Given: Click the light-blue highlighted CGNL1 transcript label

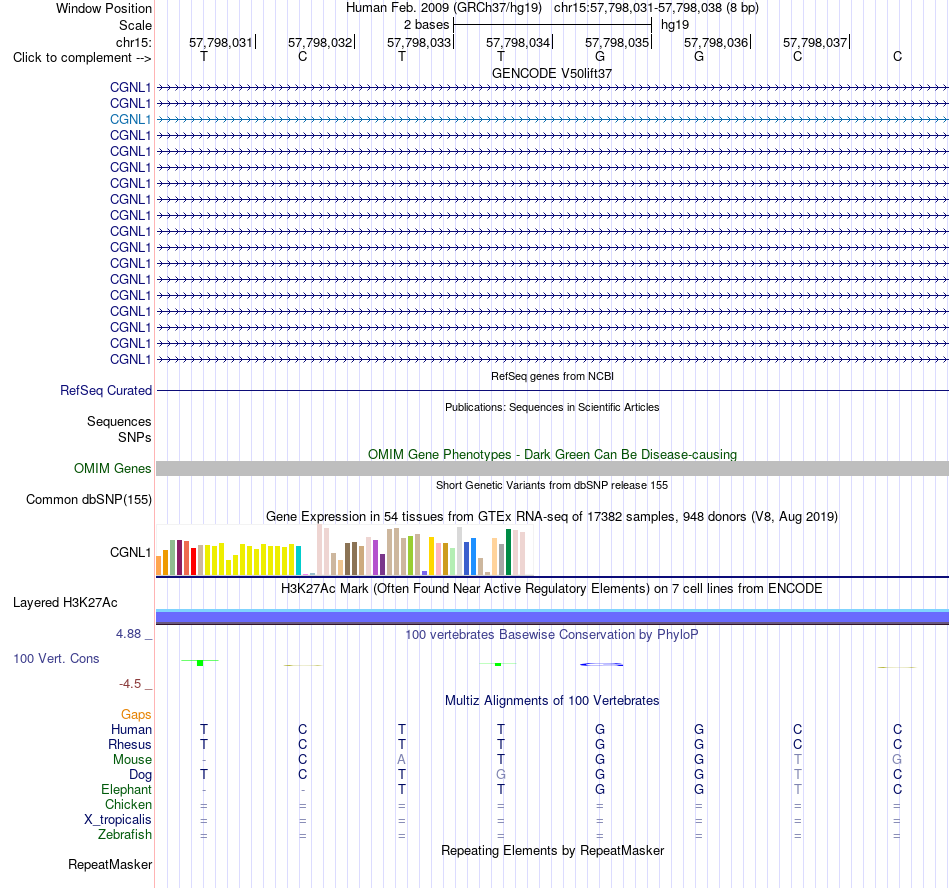Looking at the screenshot, I should pos(130,119).
